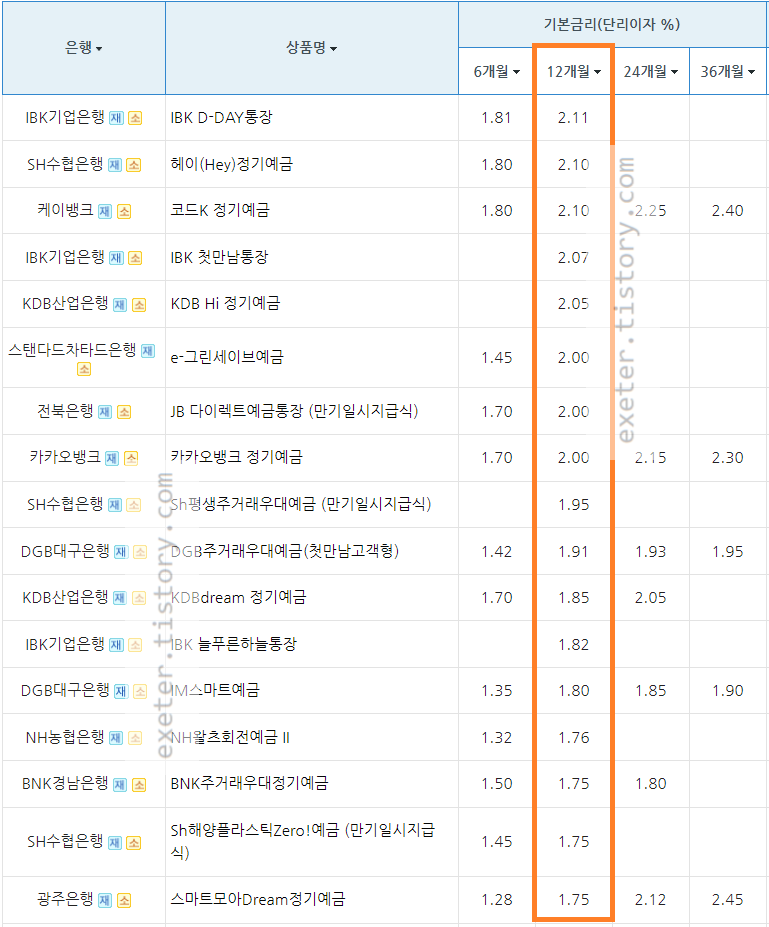Click the 2.05 24개월 rate for KDBdream 정기예금
The width and height of the screenshot is (769, 927).
pos(651,598)
